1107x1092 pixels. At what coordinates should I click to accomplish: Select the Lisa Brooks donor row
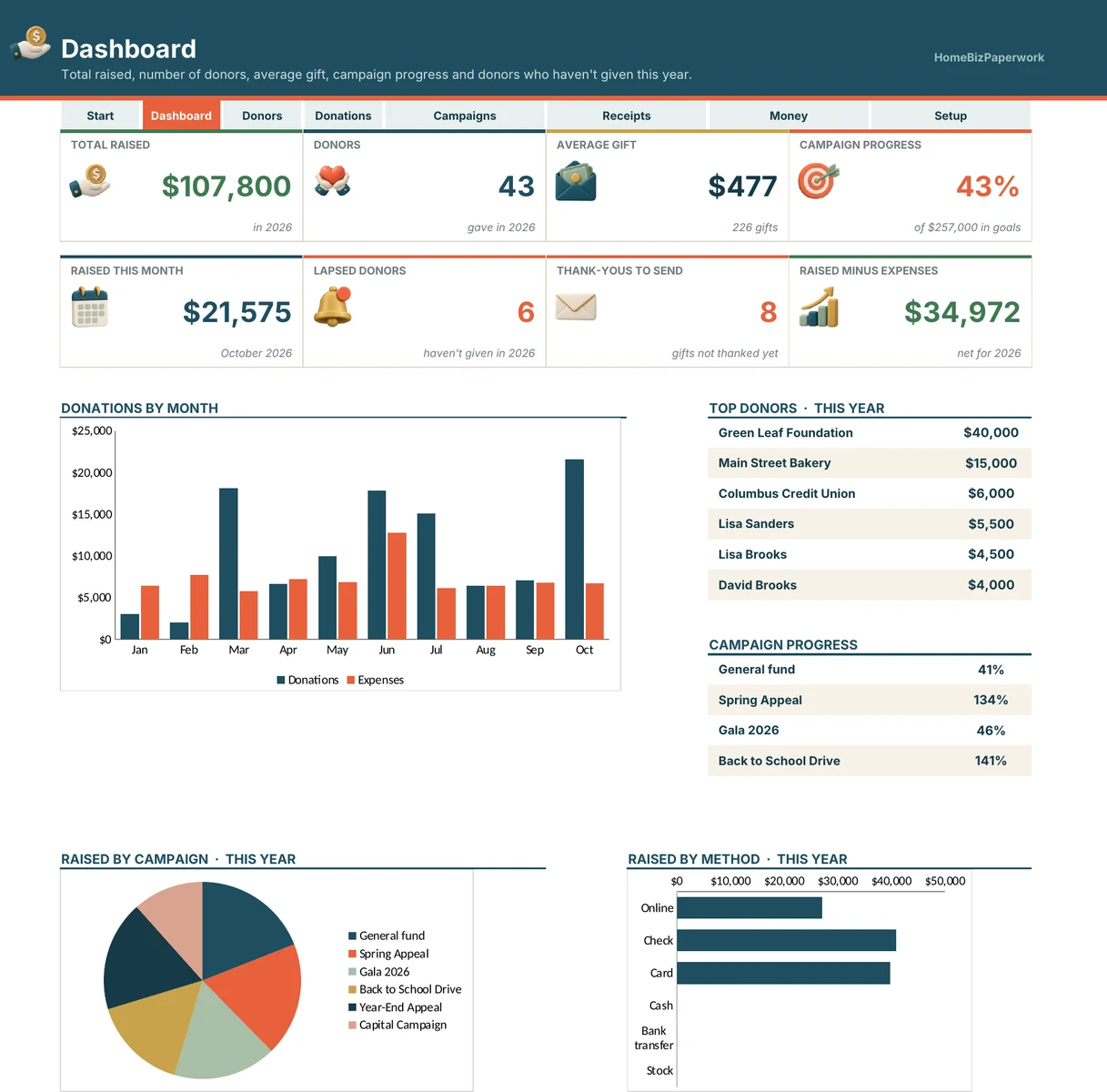click(x=870, y=554)
